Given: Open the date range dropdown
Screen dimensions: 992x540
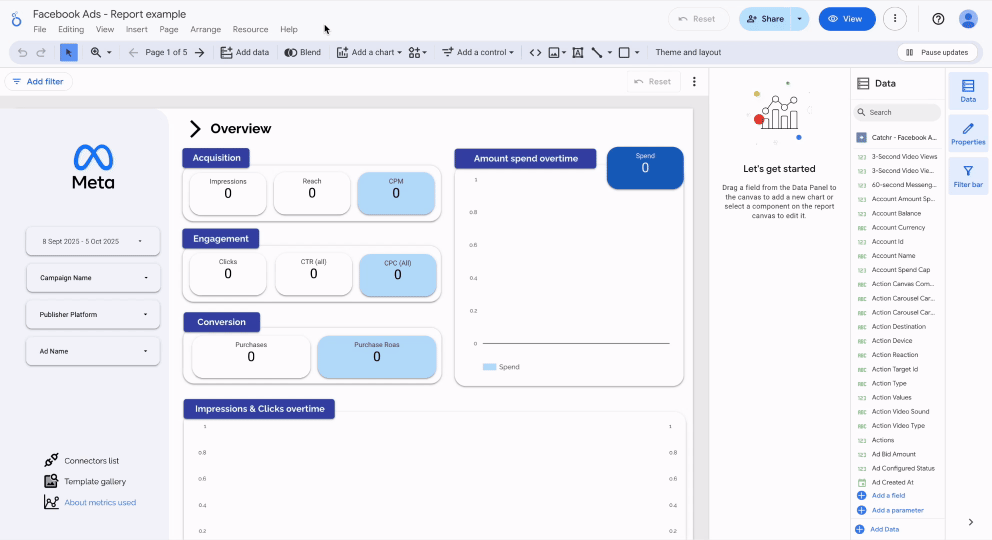Looking at the screenshot, I should click(x=92, y=242).
